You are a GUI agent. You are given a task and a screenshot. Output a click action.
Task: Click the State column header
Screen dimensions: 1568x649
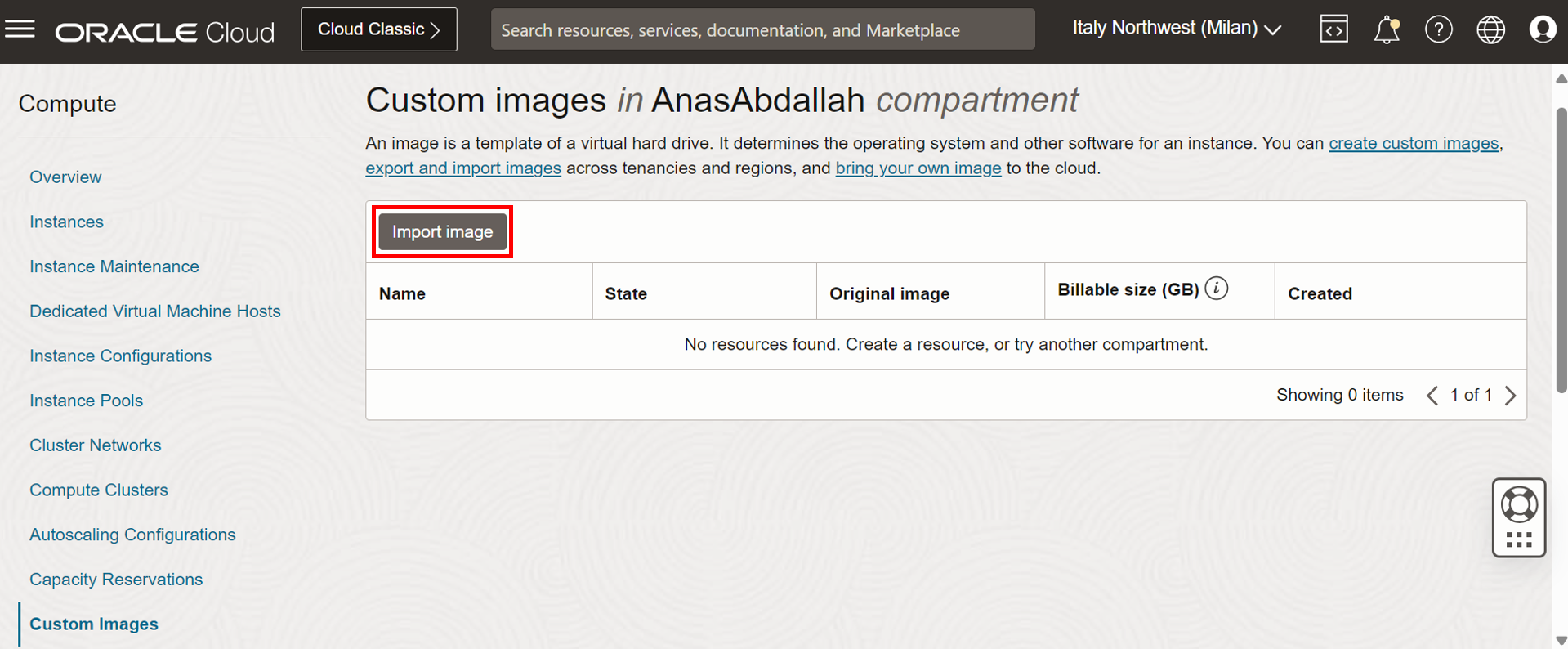[704, 291]
